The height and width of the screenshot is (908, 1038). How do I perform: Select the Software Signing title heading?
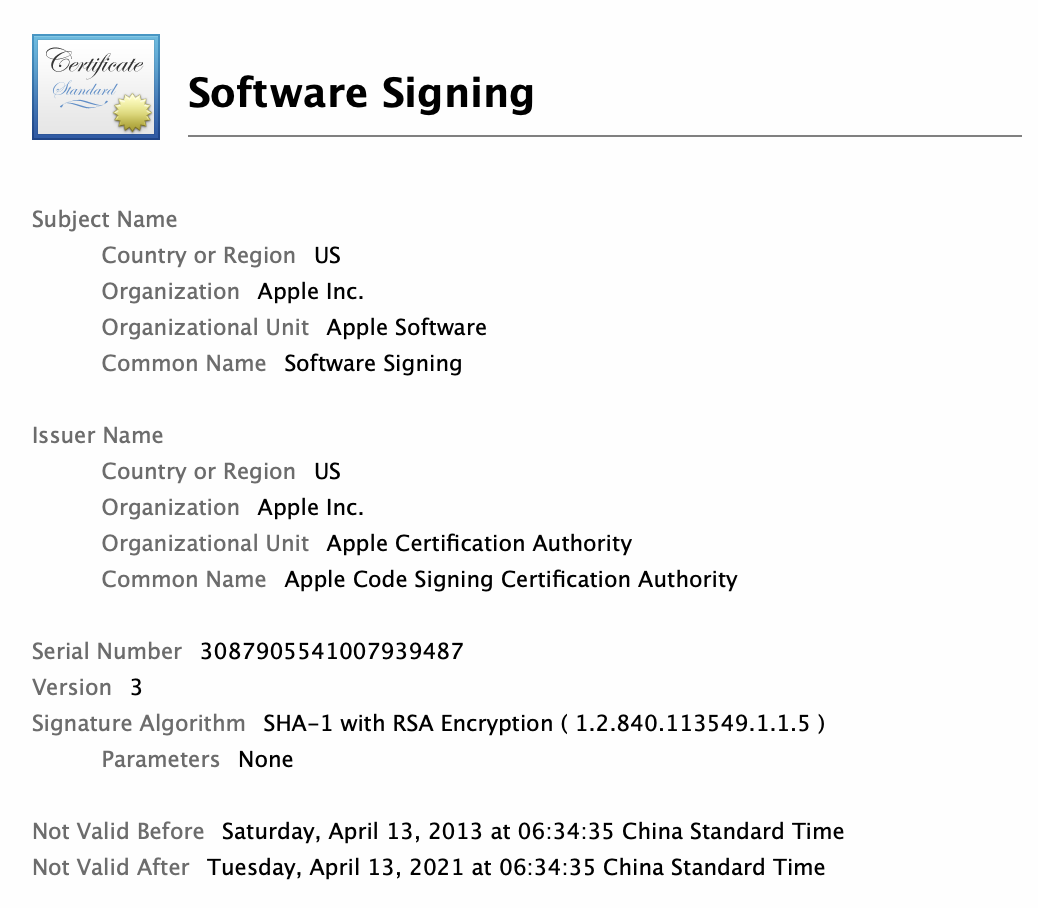[361, 93]
